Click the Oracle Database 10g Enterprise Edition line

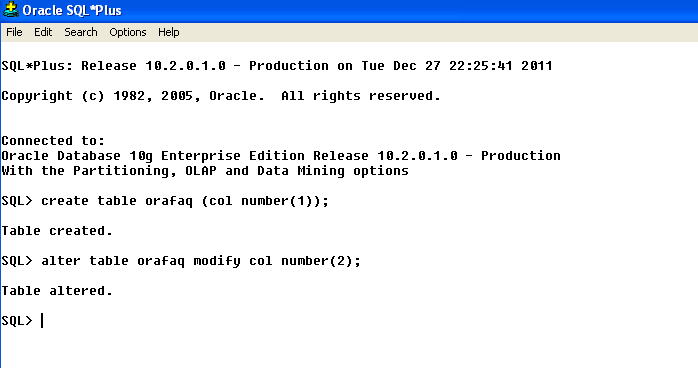(x=281, y=156)
